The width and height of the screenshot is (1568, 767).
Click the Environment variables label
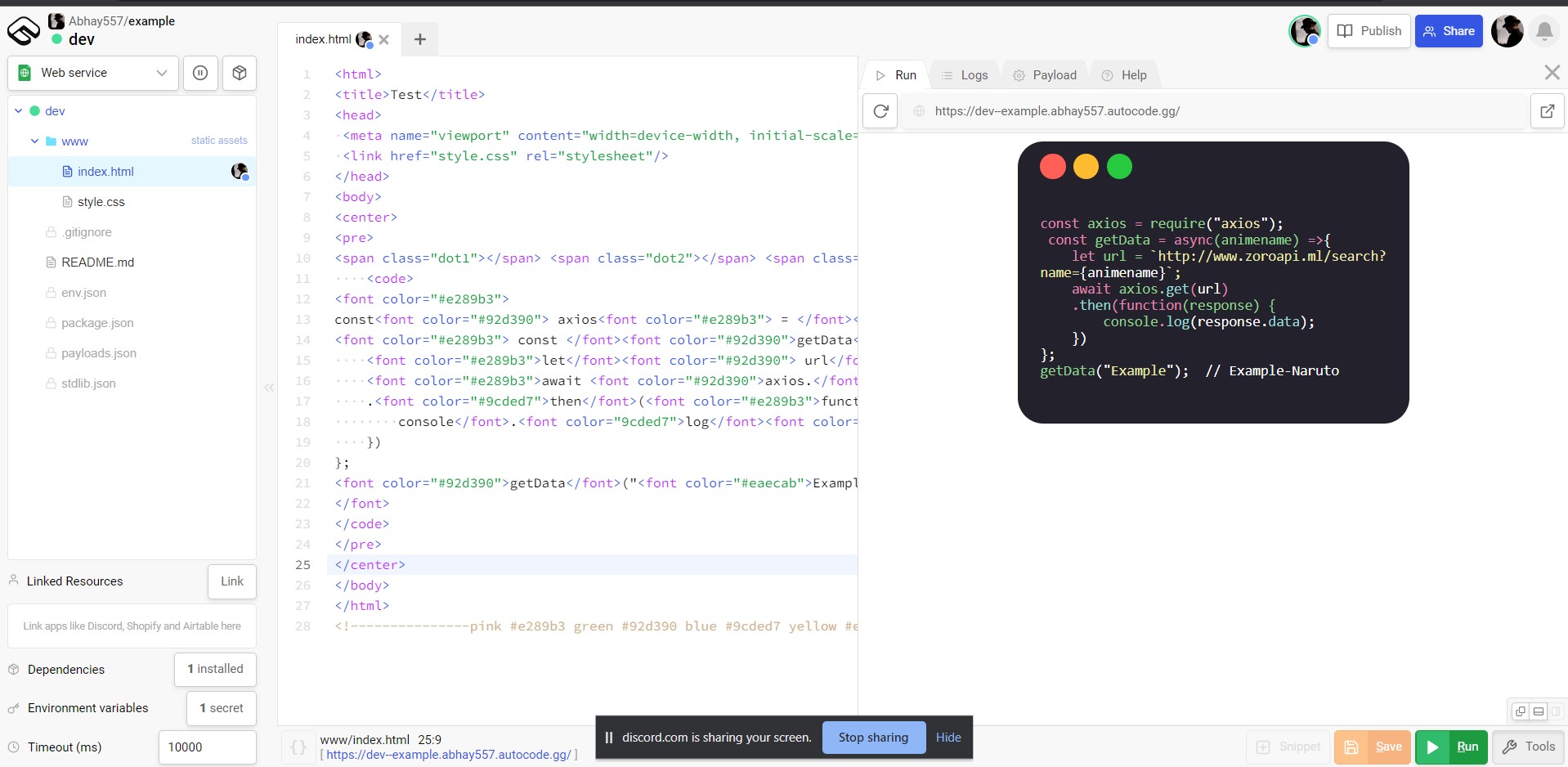click(x=88, y=708)
